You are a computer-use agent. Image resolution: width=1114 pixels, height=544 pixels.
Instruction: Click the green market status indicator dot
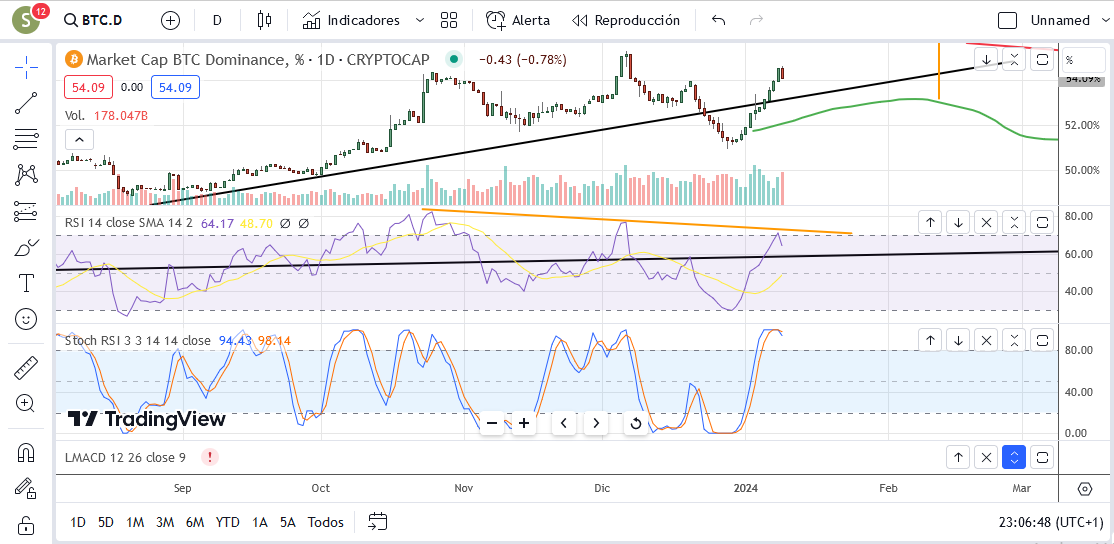[x=453, y=60]
